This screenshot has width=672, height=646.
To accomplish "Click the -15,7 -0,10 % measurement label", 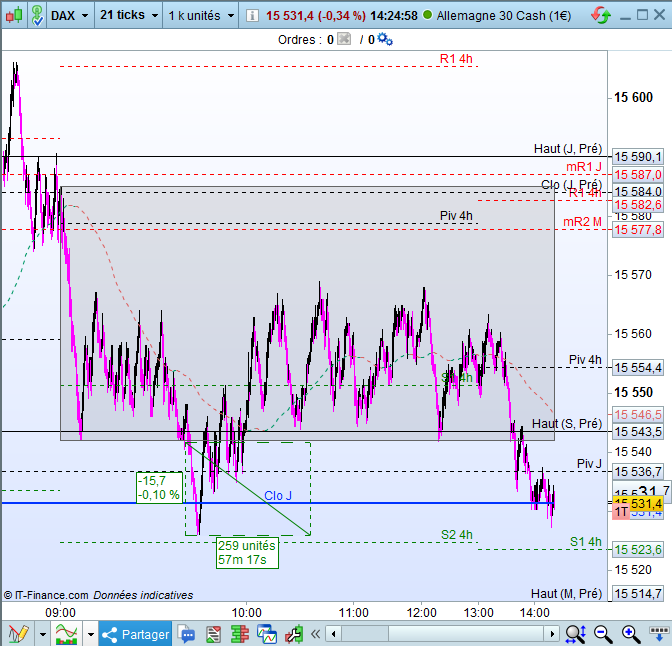I will 159,488.
